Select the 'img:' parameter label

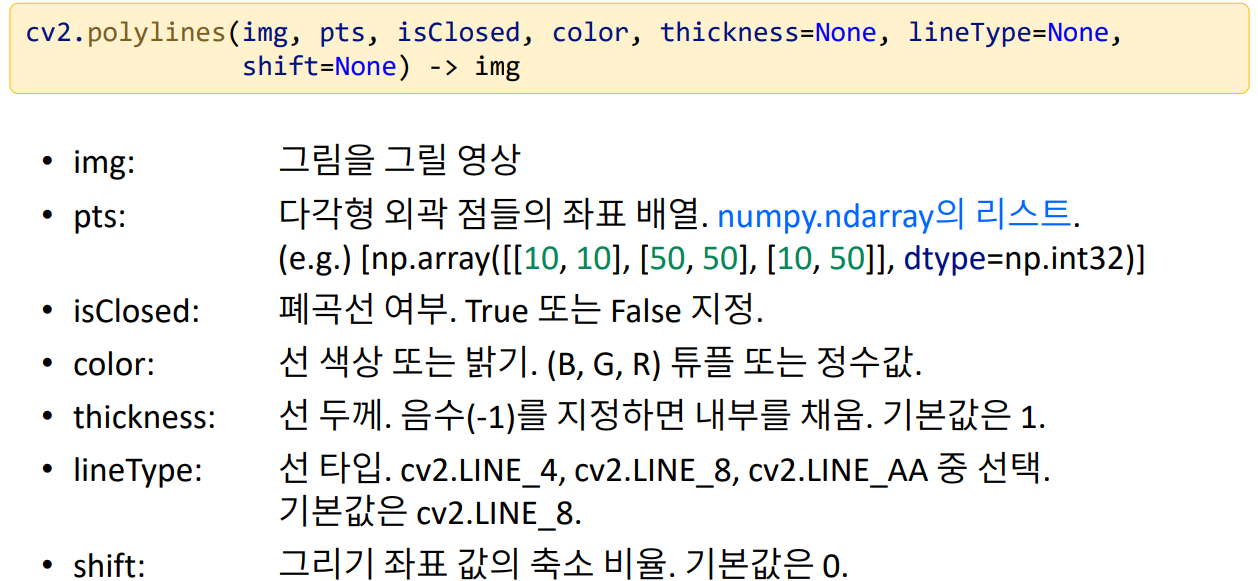tap(104, 162)
